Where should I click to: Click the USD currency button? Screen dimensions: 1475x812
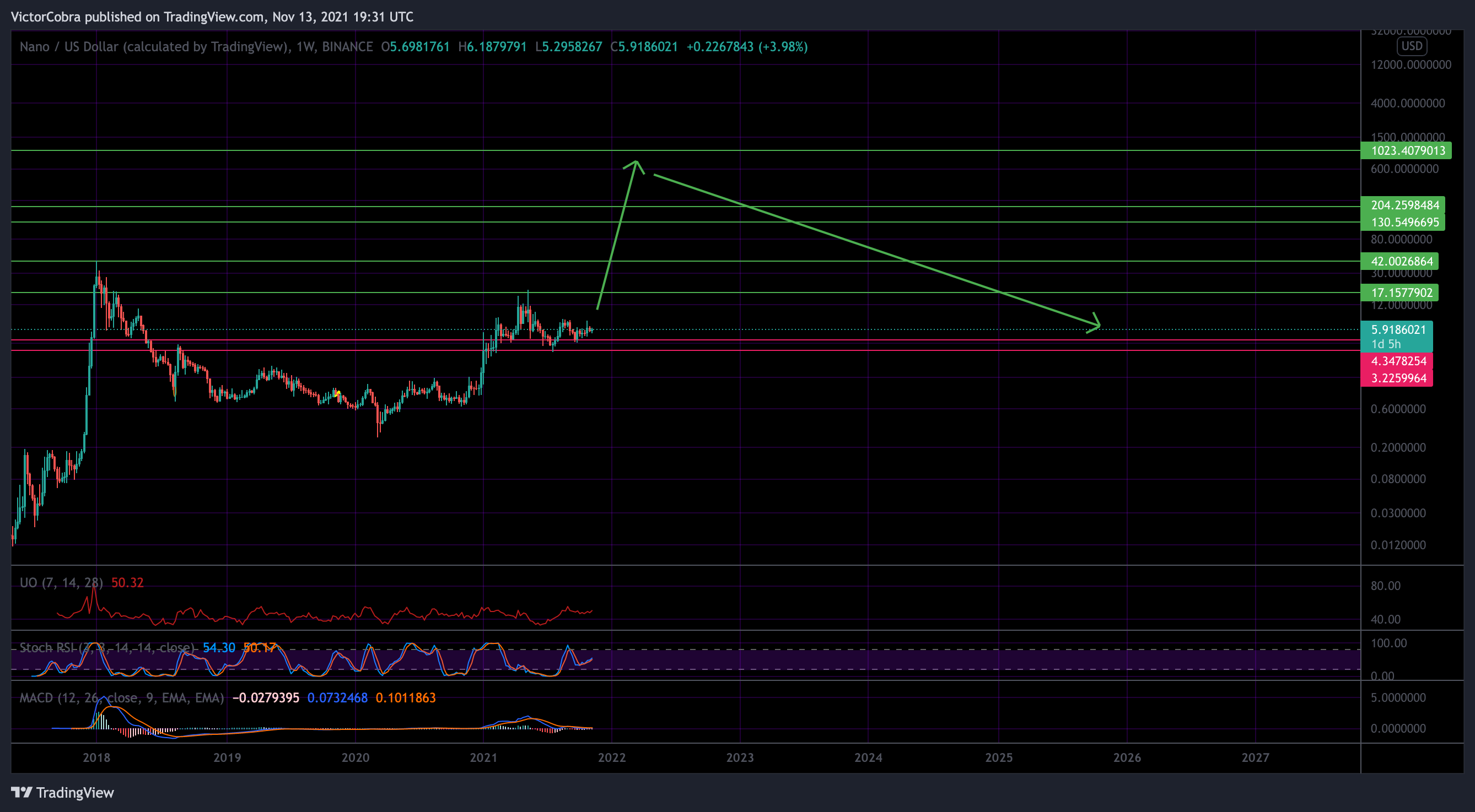(x=1412, y=46)
